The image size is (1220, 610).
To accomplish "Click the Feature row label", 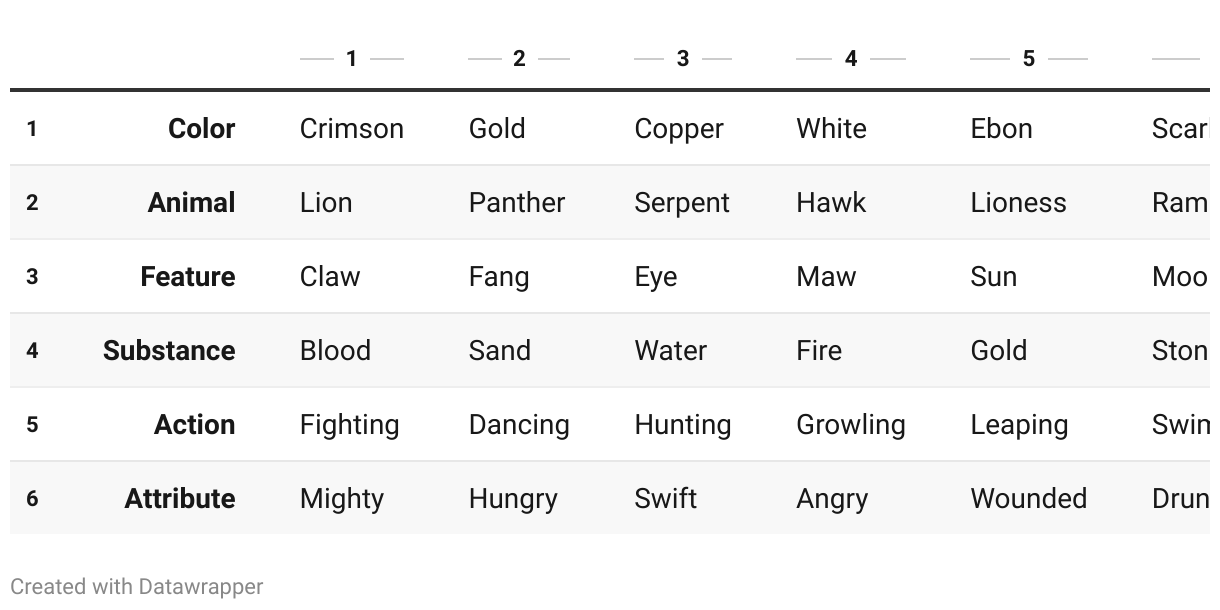I will tap(187, 276).
